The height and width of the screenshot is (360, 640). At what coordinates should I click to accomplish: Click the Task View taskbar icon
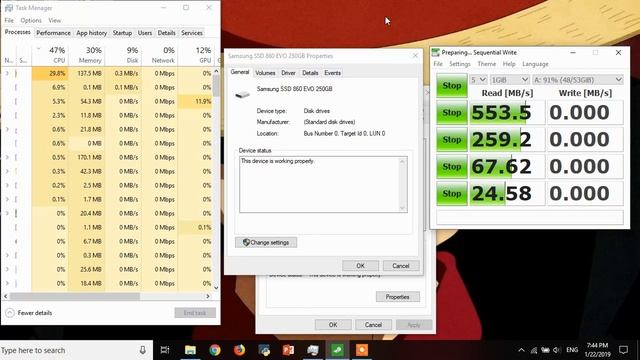coord(165,350)
